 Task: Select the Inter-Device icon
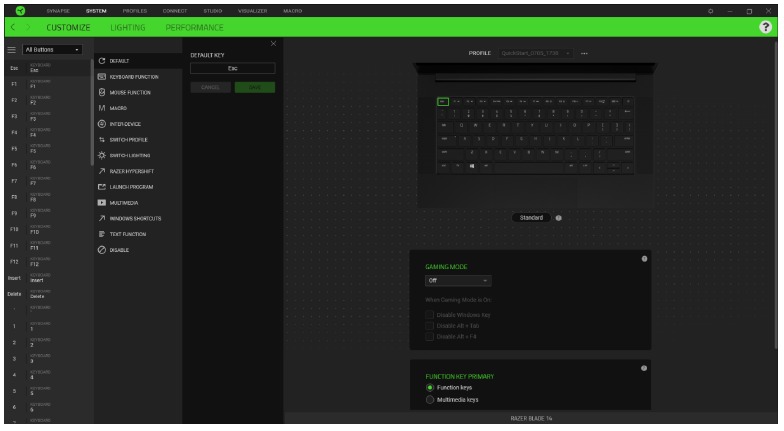tap(102, 124)
